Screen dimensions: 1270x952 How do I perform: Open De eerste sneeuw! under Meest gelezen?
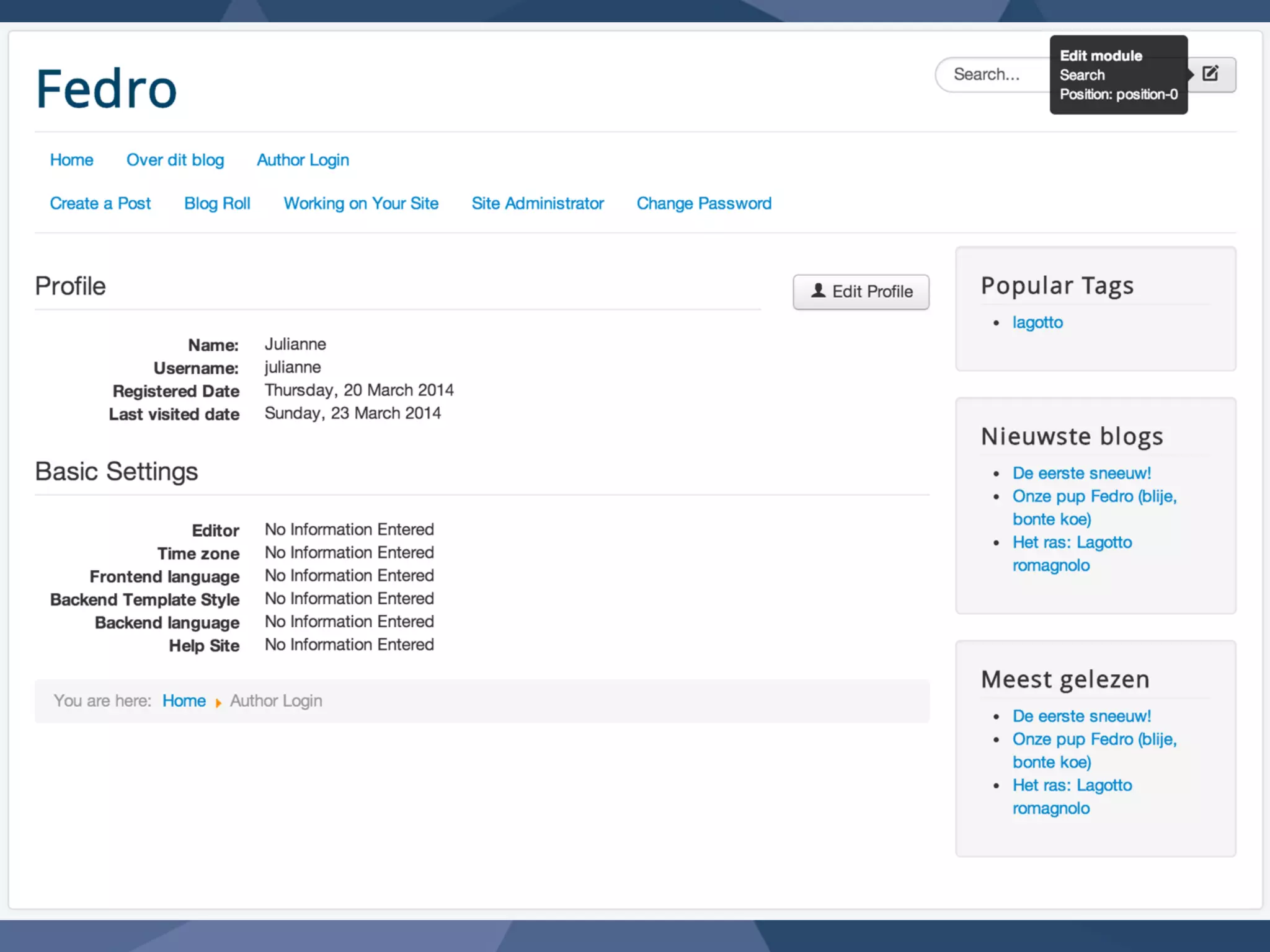(1081, 716)
